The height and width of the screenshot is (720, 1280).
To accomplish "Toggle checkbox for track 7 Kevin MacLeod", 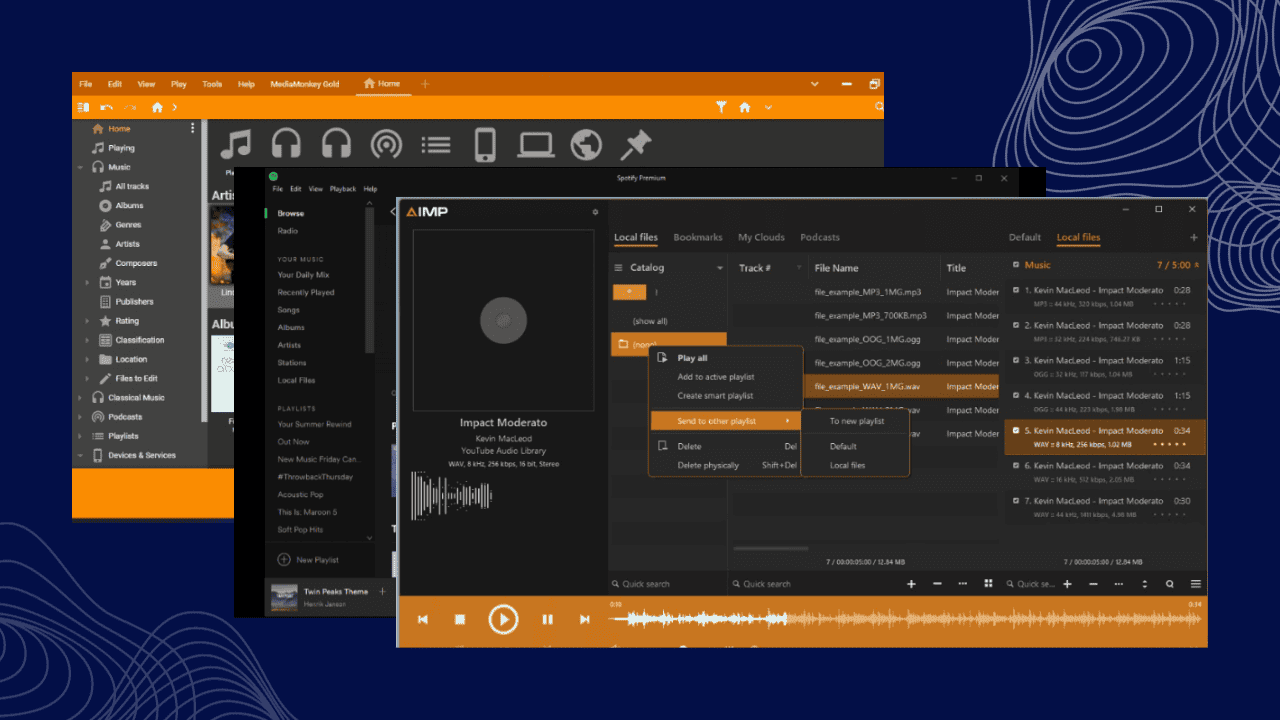I will click(x=1016, y=500).
